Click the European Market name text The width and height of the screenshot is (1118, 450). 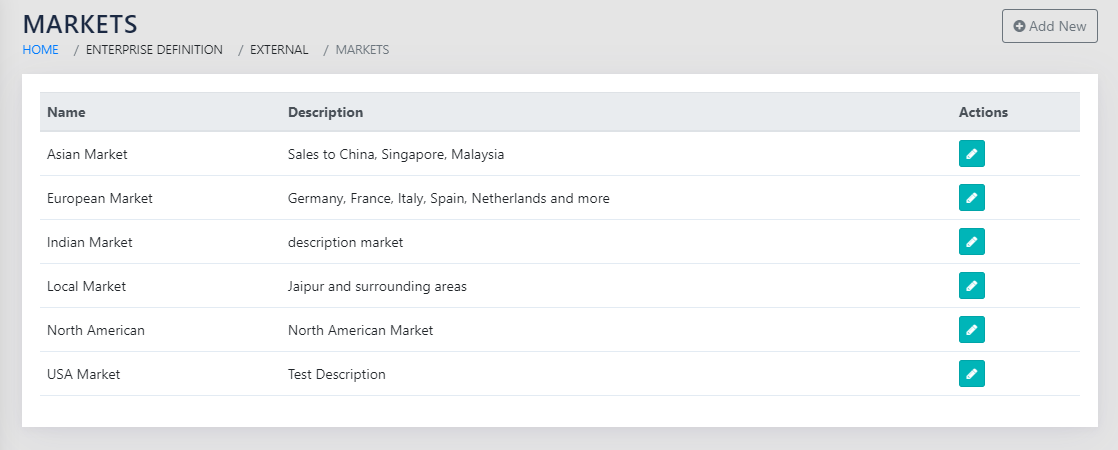(x=100, y=198)
